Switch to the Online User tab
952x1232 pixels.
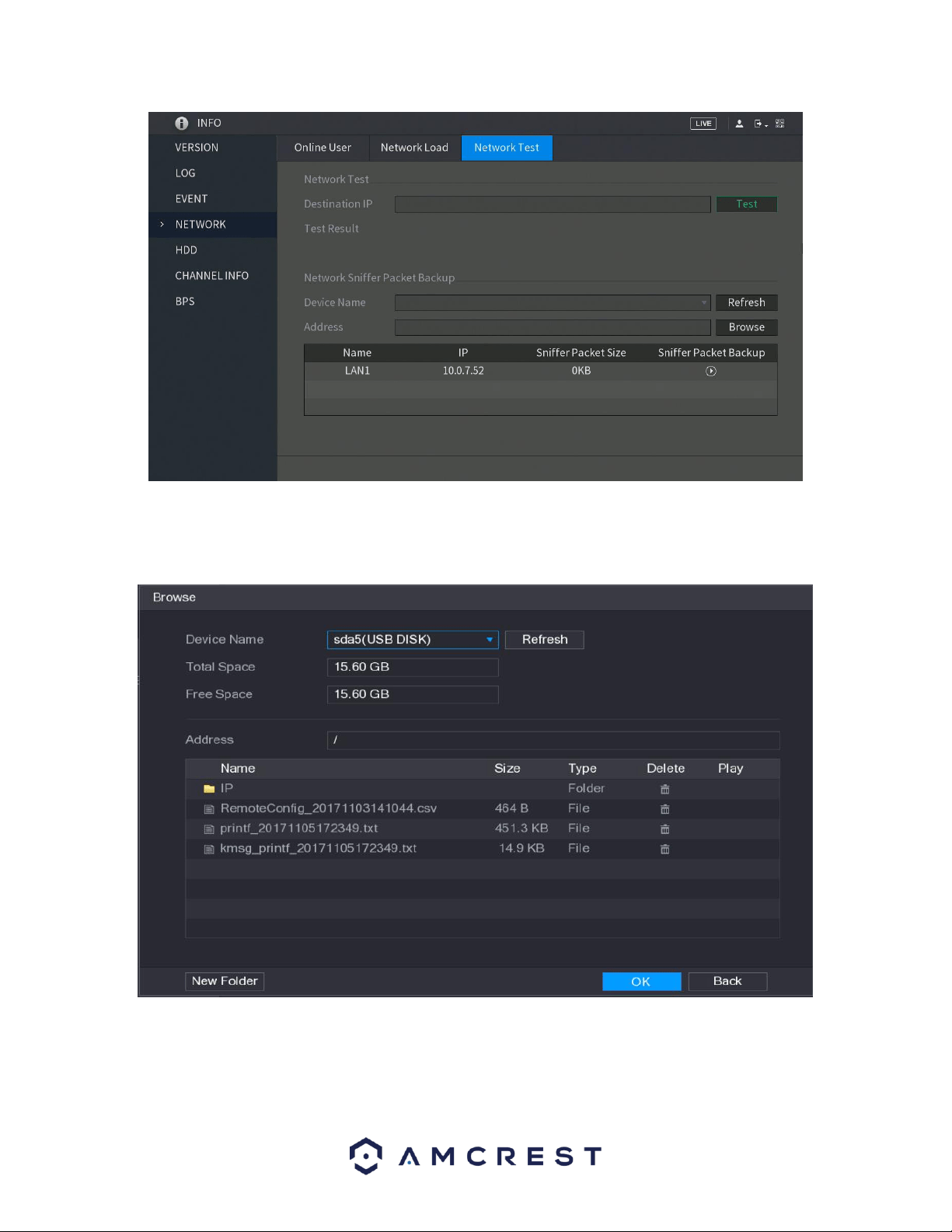(x=323, y=148)
